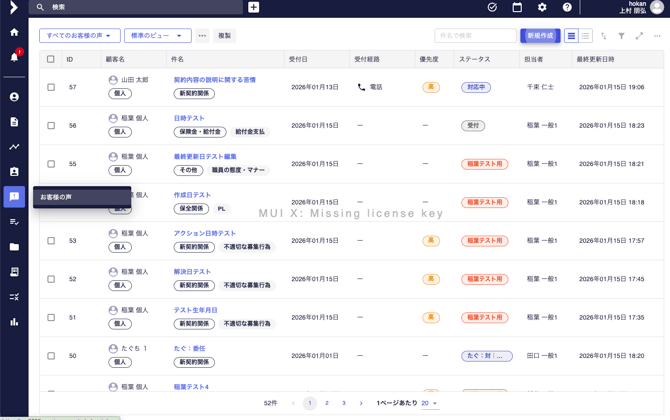Expand the すべてのお客様の声 dropdown
Image resolution: width=670 pixels, height=420 pixels.
(80, 36)
